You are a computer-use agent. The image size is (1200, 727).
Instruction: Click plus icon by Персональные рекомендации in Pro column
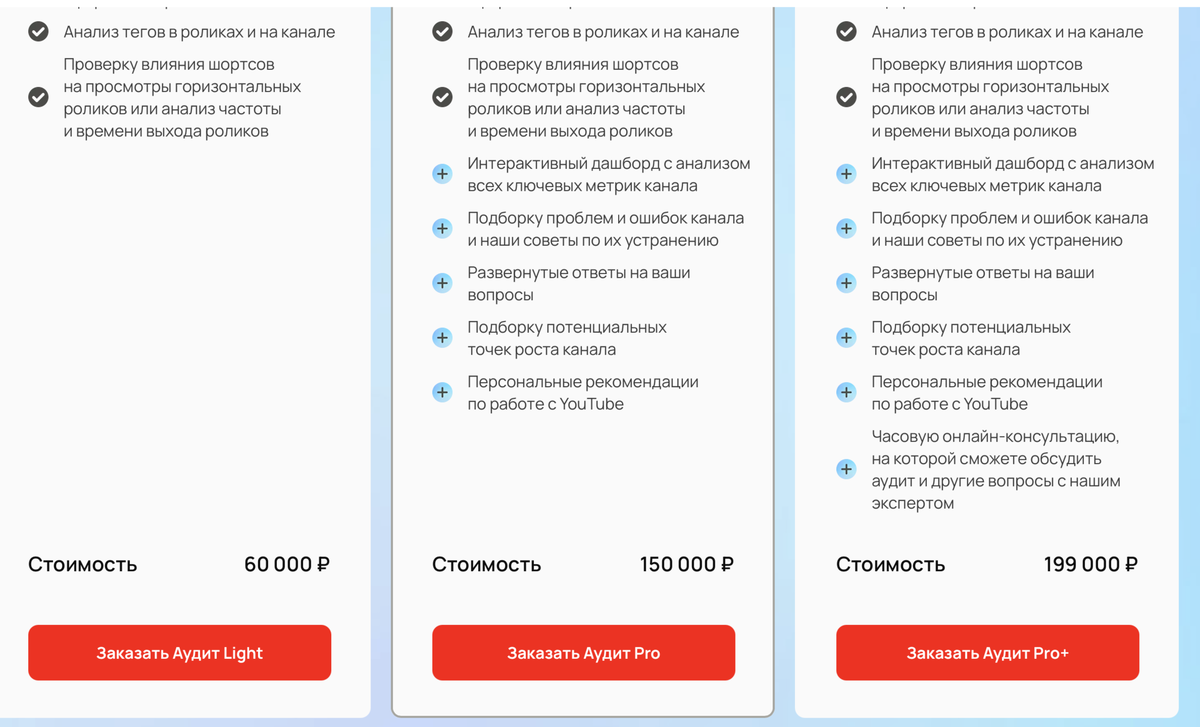point(442,392)
